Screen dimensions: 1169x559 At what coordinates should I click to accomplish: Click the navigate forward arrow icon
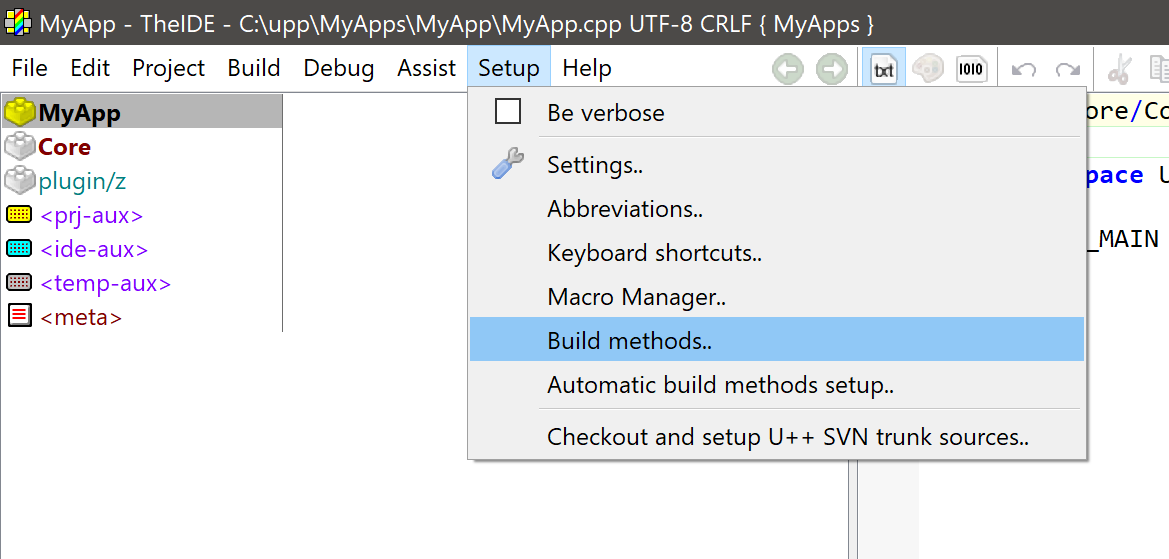coord(832,69)
